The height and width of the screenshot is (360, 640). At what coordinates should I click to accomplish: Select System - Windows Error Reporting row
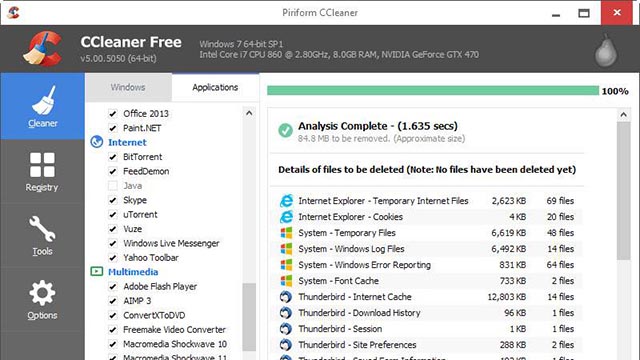[427, 264]
